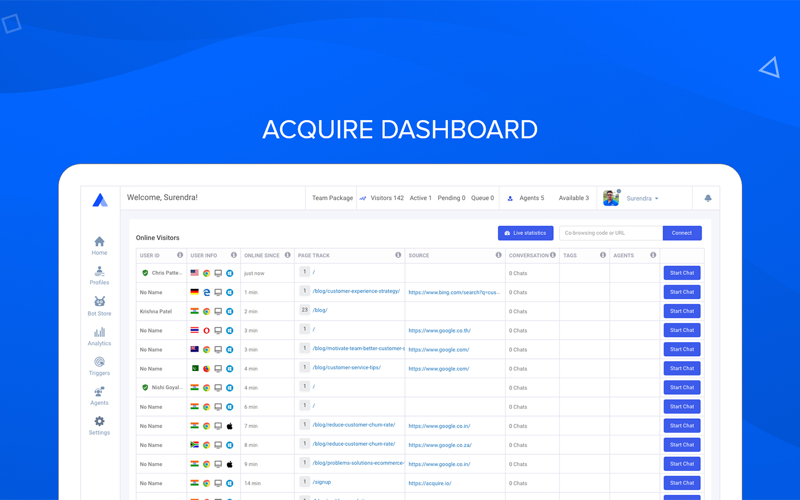
Task: Click the Acquire logo in the sidebar
Action: click(100, 199)
